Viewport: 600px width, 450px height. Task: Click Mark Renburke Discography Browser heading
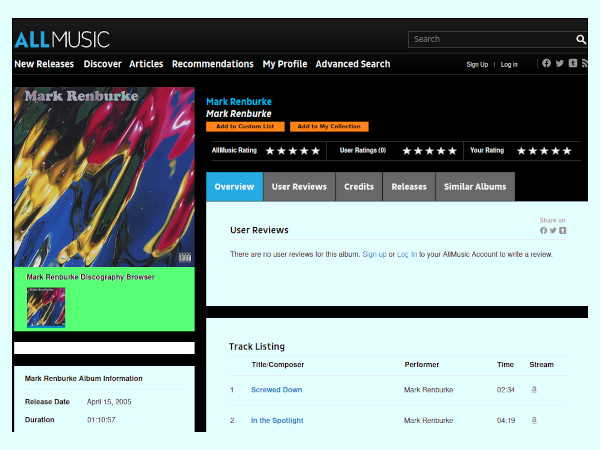coord(90,277)
